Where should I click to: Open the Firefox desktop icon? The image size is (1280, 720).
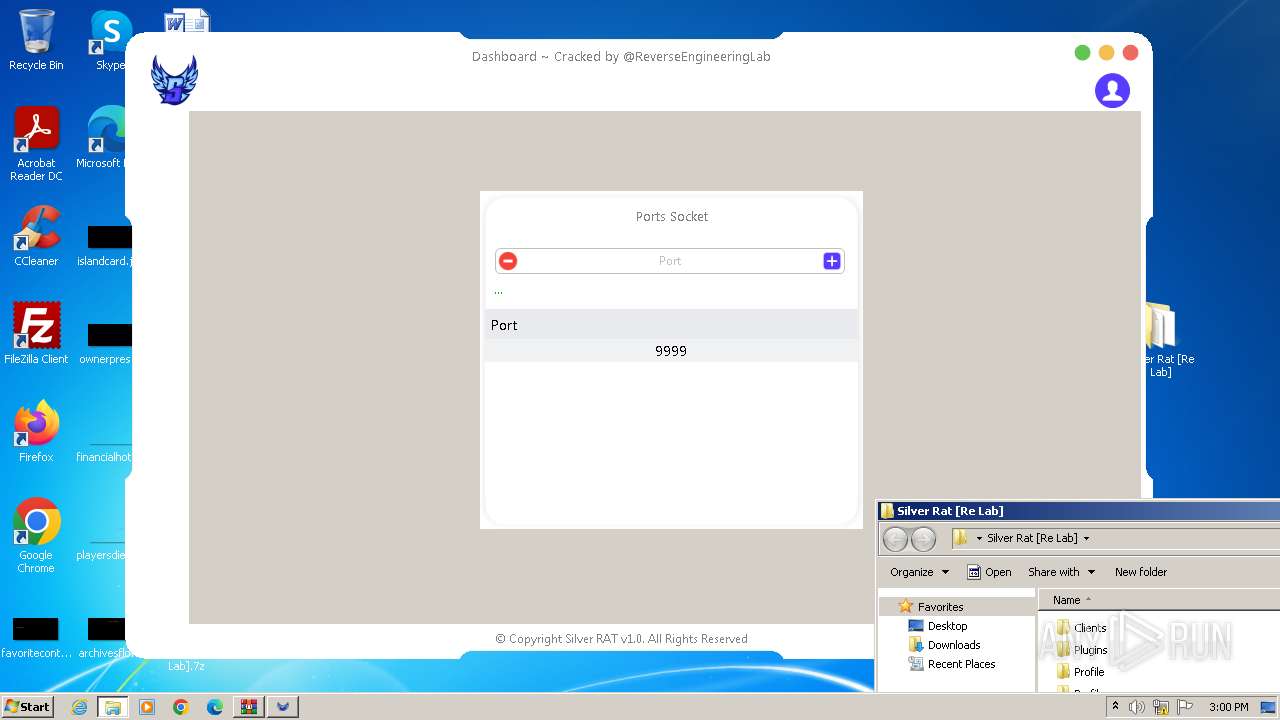pos(36,432)
